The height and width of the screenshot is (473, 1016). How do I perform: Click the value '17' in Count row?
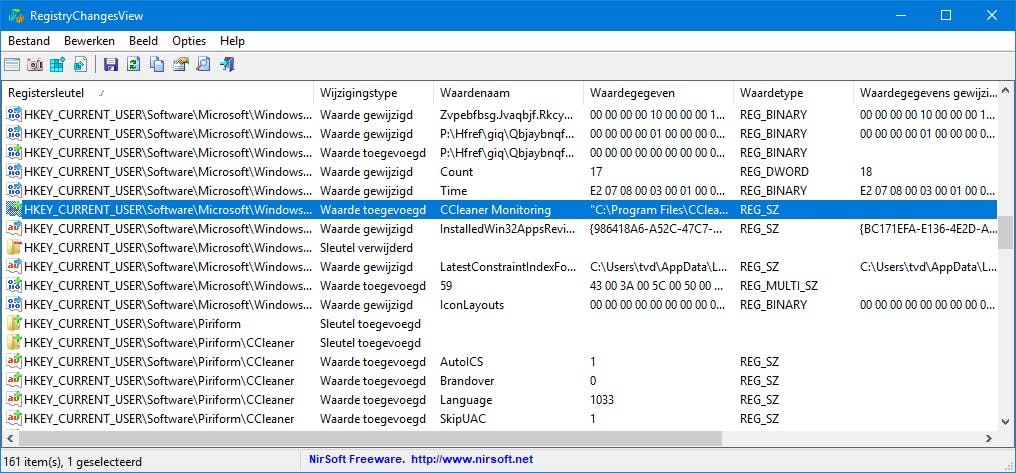tap(596, 172)
